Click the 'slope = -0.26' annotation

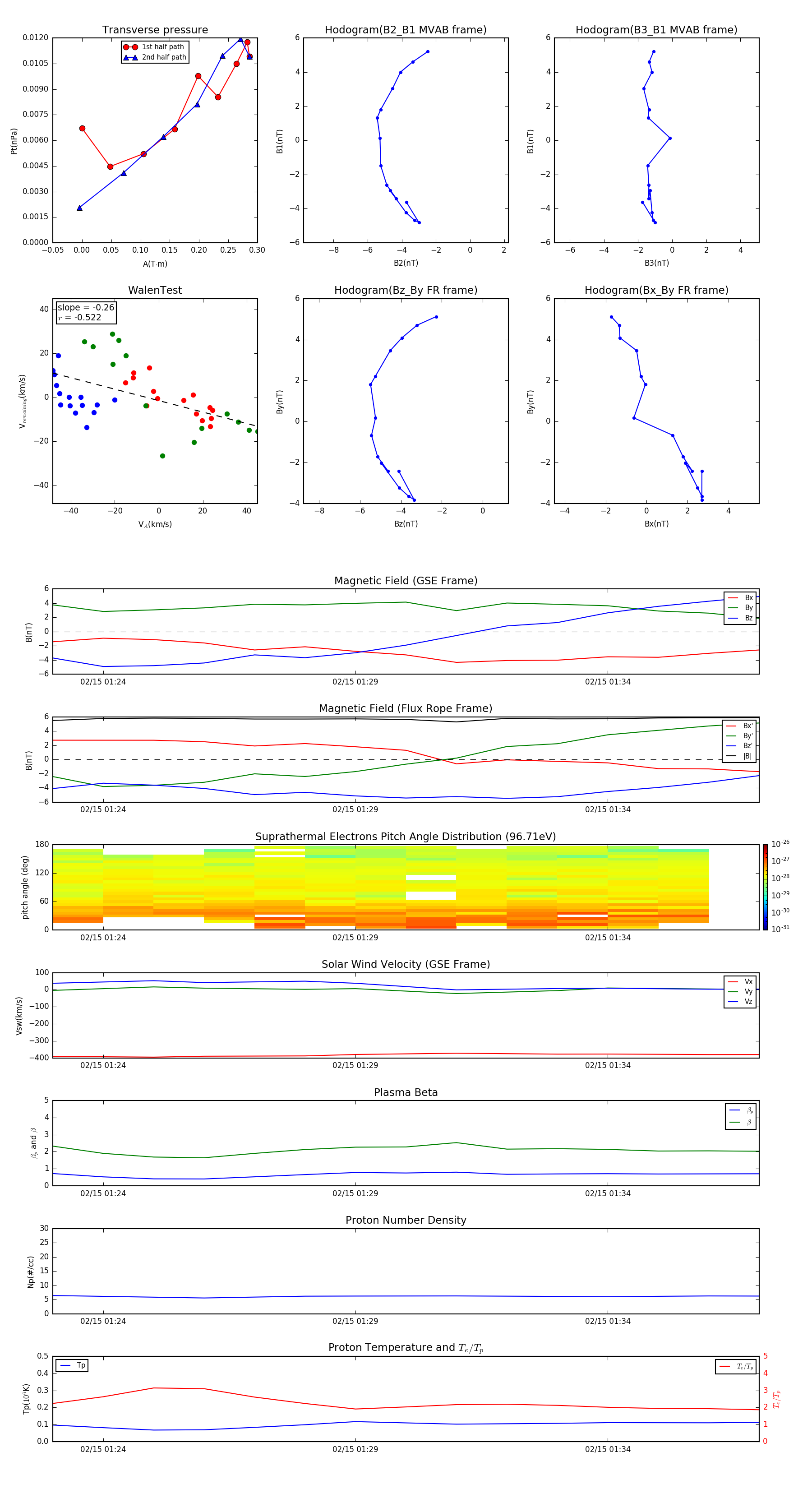86,308
